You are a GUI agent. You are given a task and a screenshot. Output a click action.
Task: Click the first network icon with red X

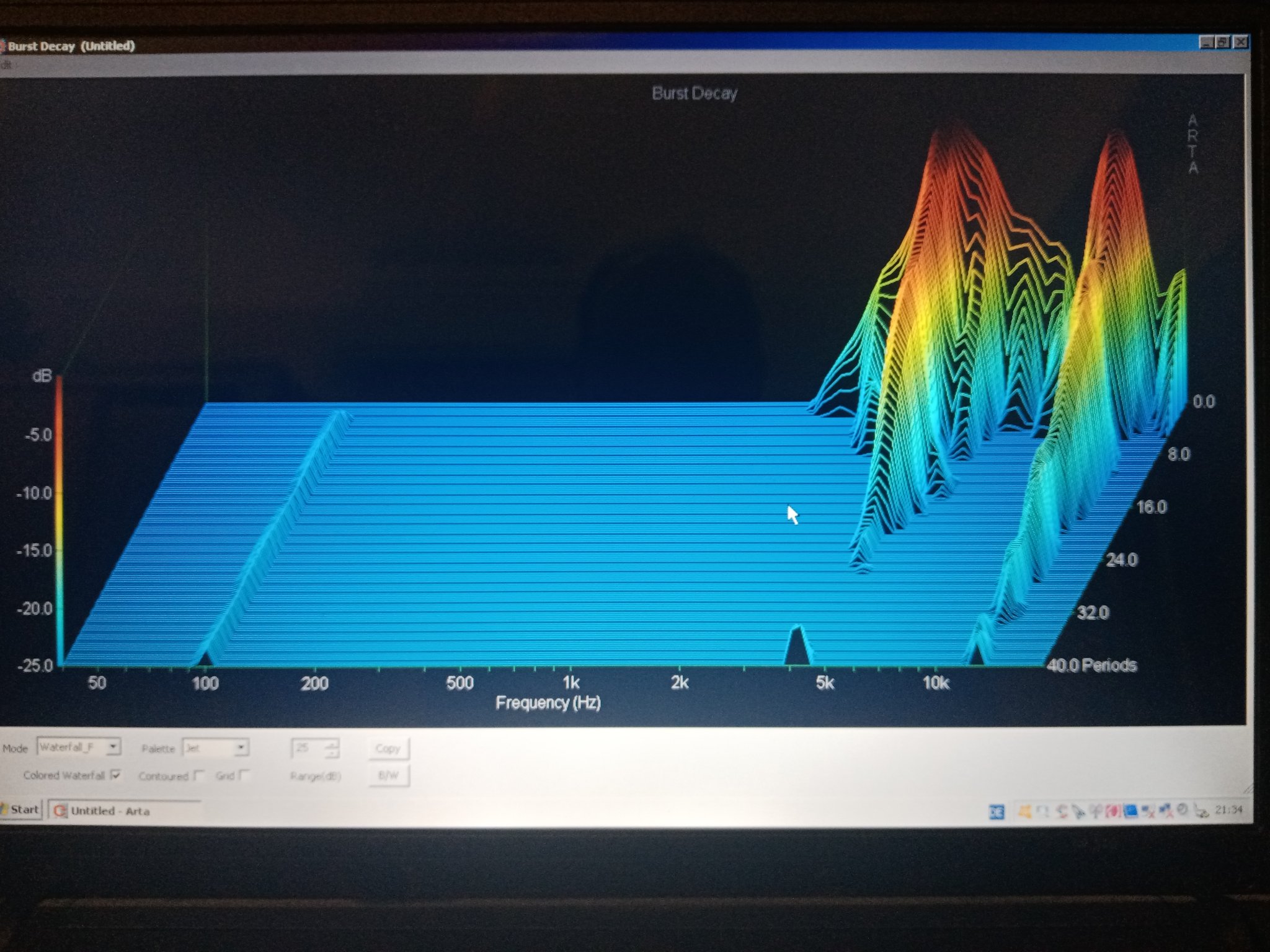tap(1148, 811)
